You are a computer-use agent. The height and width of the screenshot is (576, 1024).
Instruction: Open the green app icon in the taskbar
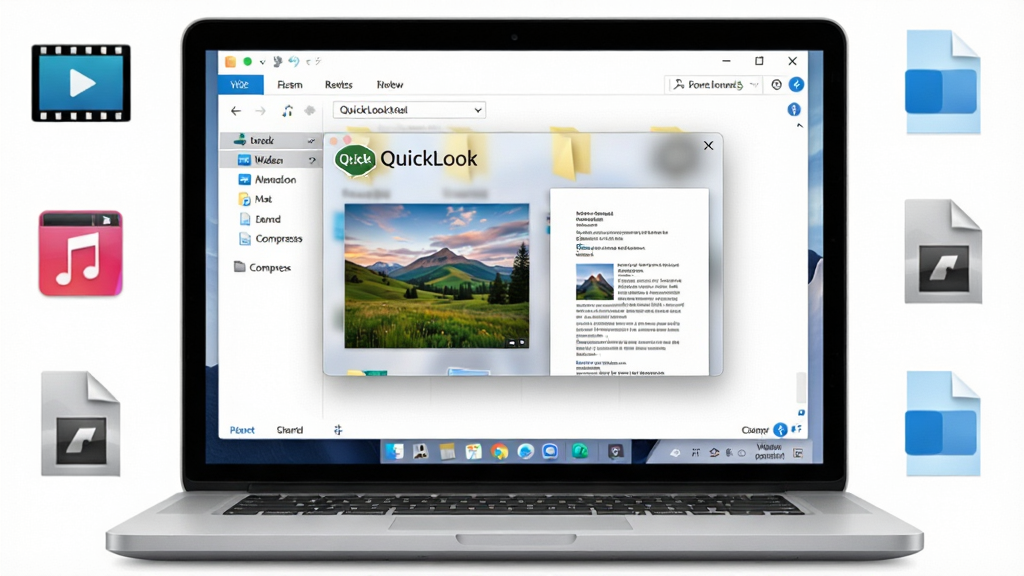click(580, 451)
